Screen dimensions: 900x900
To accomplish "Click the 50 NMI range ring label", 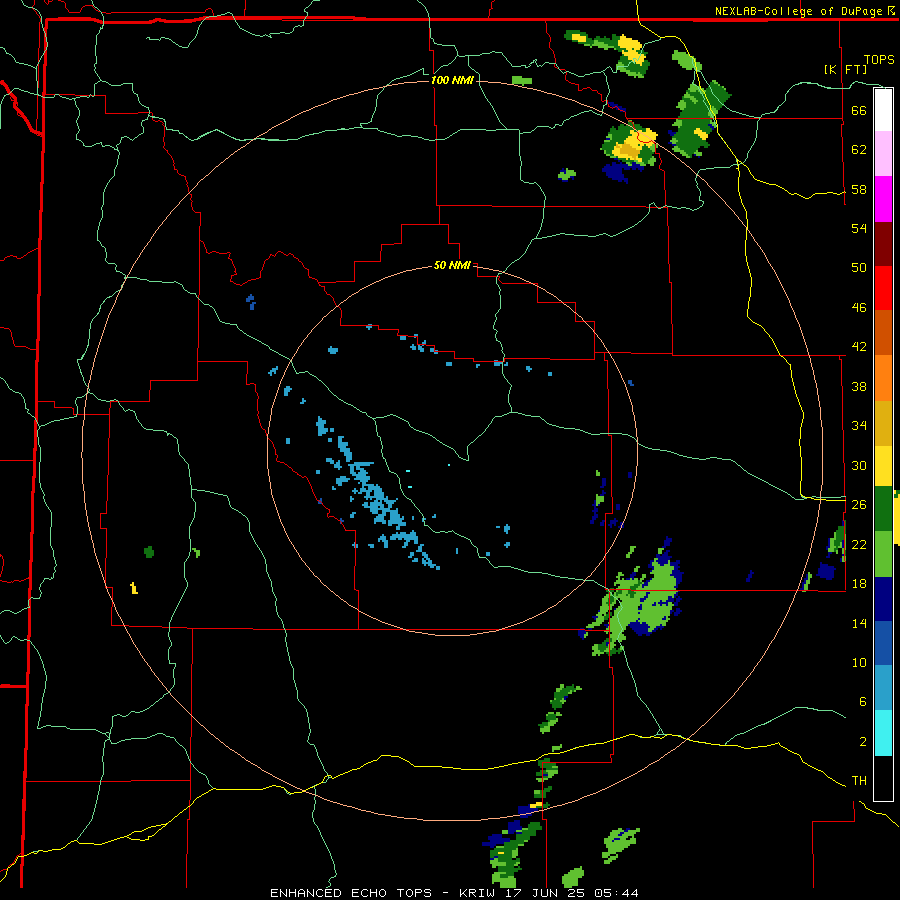I will click(452, 265).
